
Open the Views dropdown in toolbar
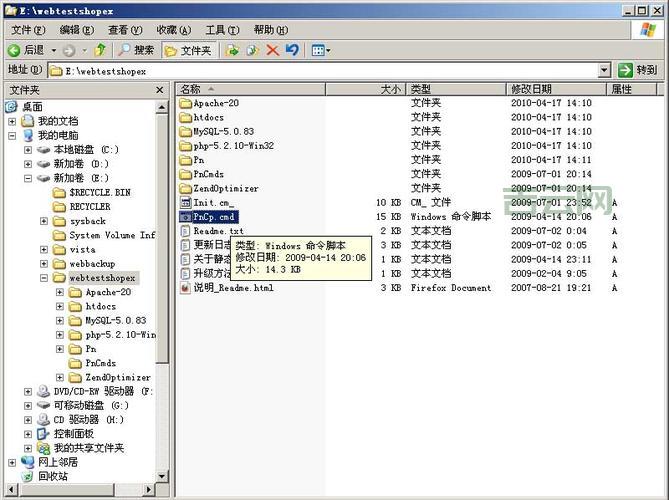pyautogui.click(x=321, y=50)
